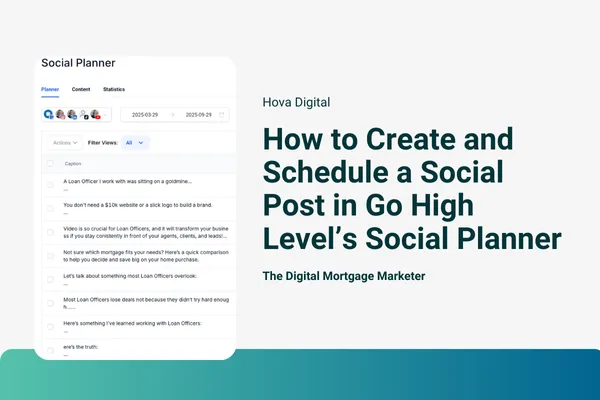Image resolution: width=600 pixels, height=400 pixels.
Task: Click end date 2025-09-29 field
Action: 199,115
